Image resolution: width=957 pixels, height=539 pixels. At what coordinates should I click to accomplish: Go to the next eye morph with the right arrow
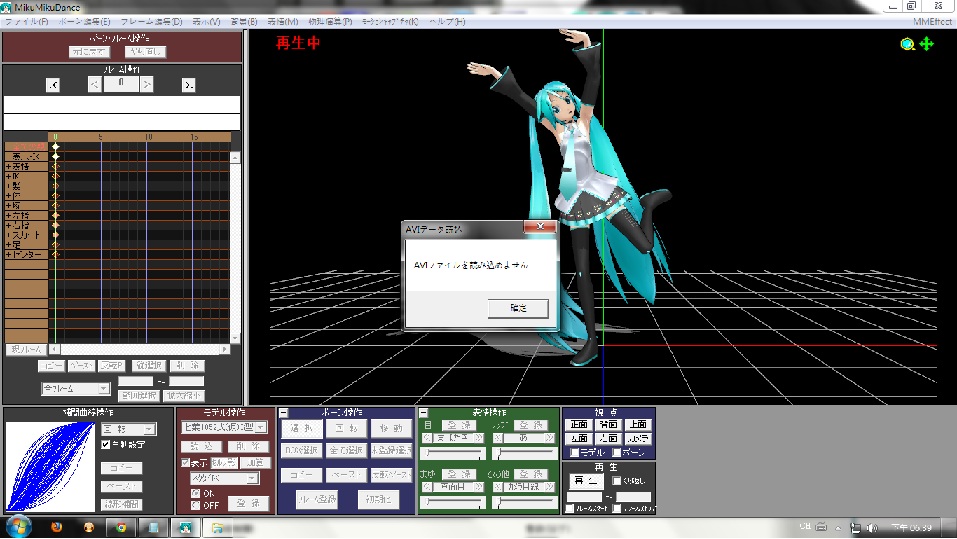[x=479, y=438]
